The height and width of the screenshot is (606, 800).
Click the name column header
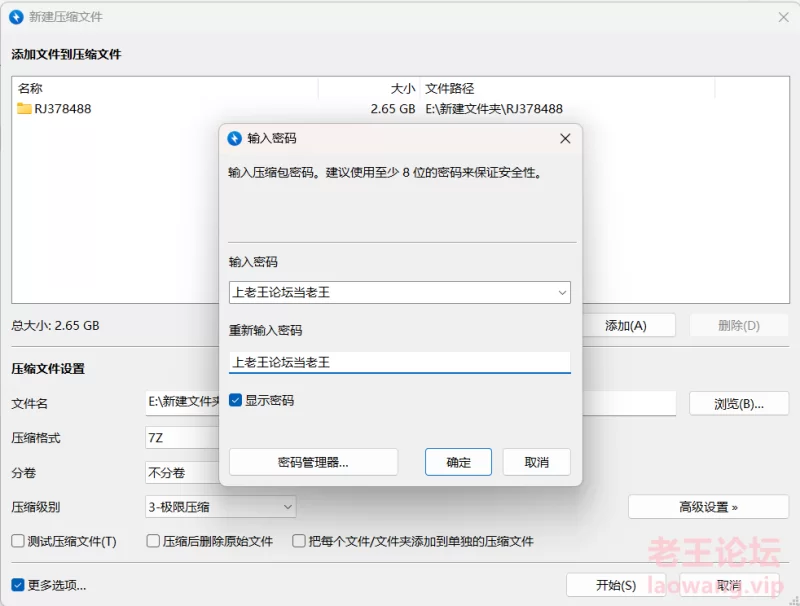click(x=165, y=88)
